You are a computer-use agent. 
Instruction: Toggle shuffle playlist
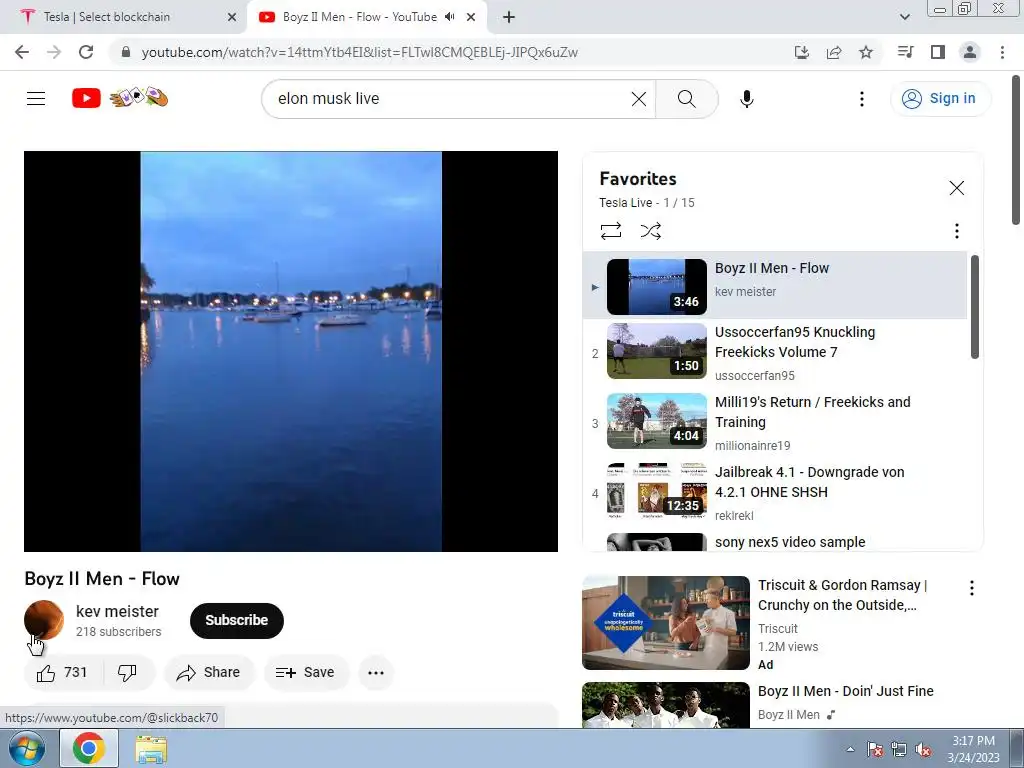tap(650, 231)
